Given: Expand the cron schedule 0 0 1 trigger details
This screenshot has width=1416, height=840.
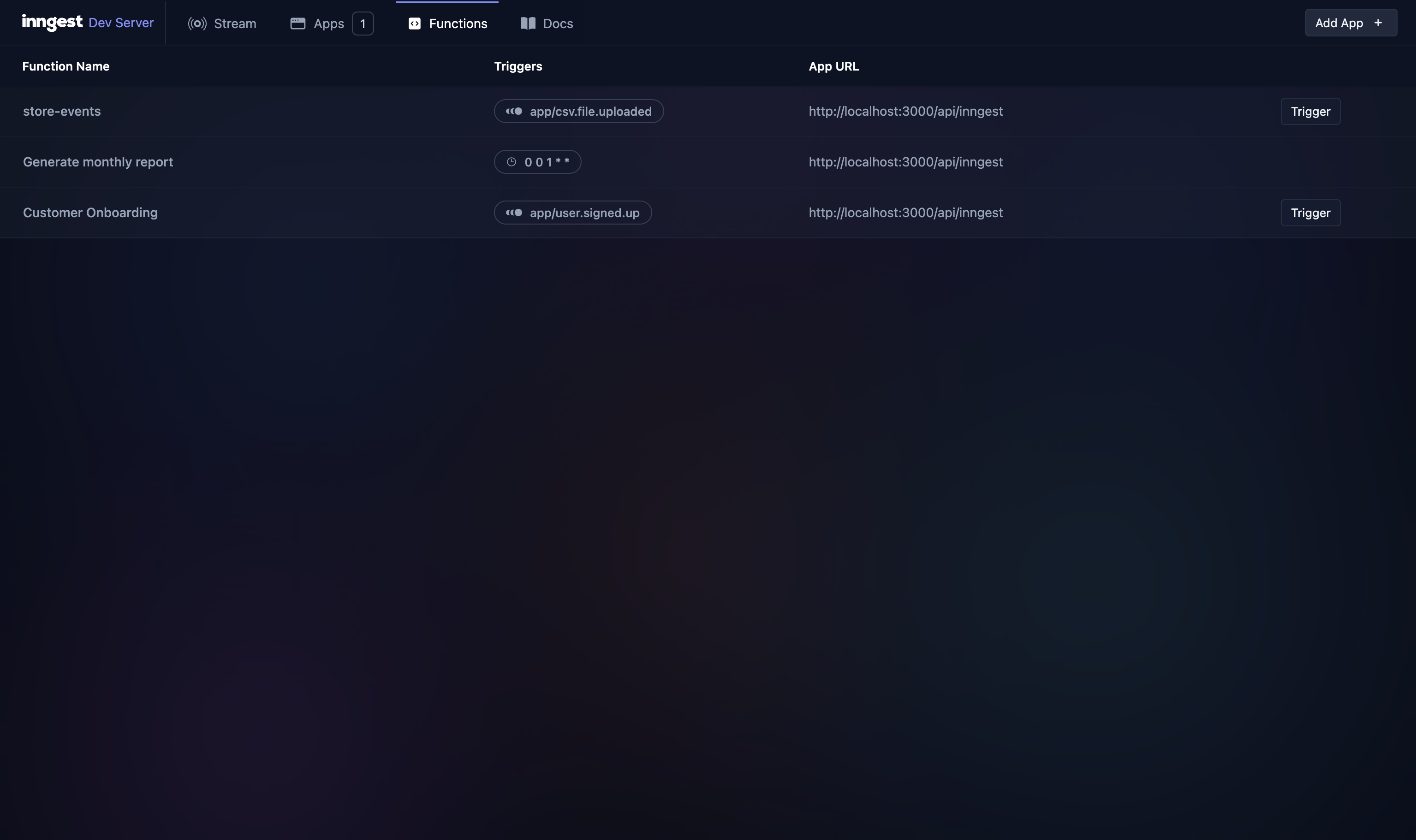Looking at the screenshot, I should click(x=537, y=161).
